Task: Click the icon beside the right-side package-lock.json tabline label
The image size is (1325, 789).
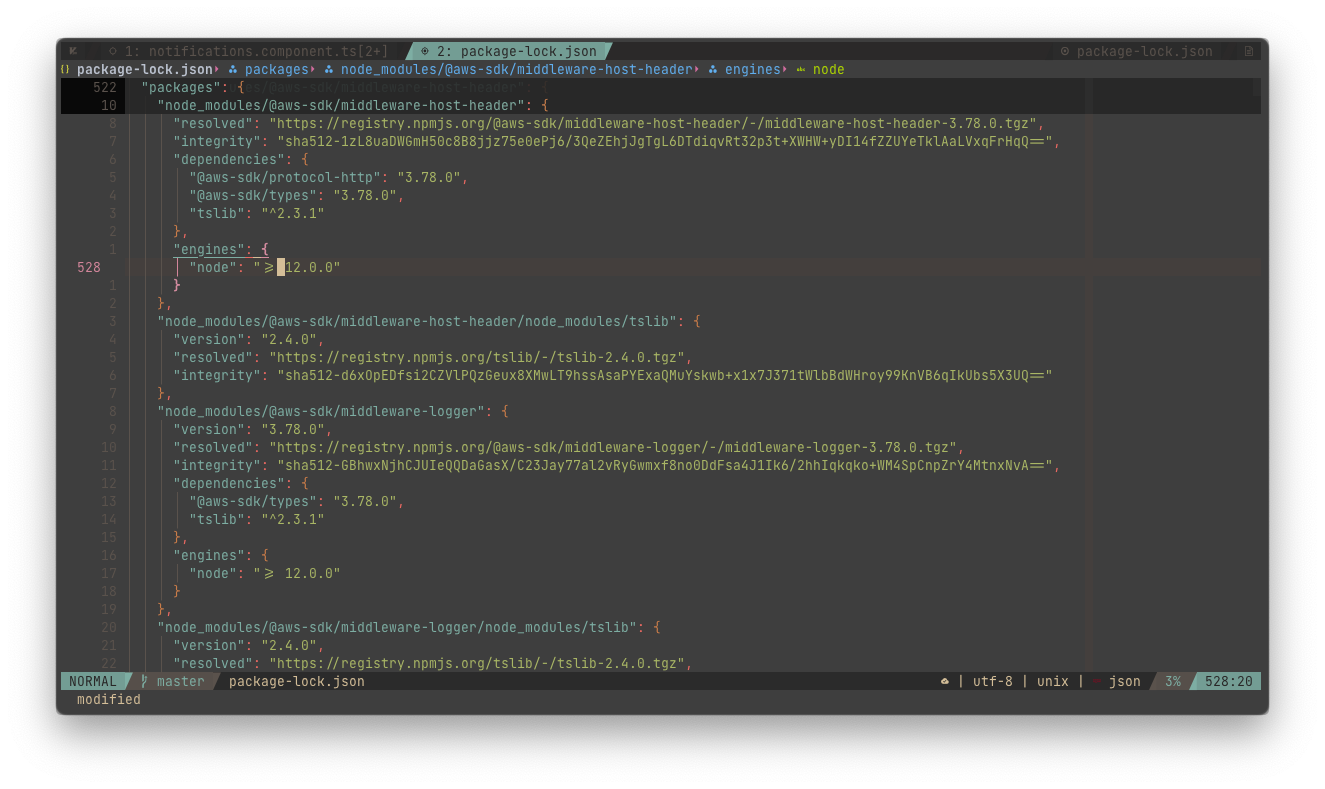Action: point(1065,51)
